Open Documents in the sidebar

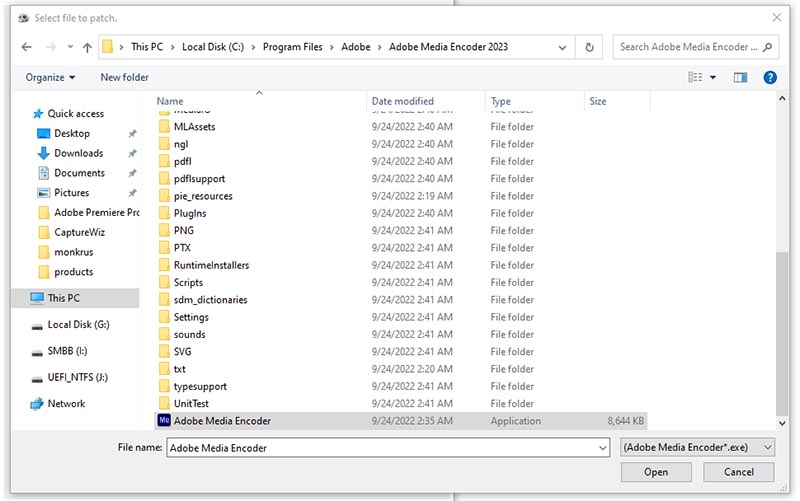(x=79, y=173)
